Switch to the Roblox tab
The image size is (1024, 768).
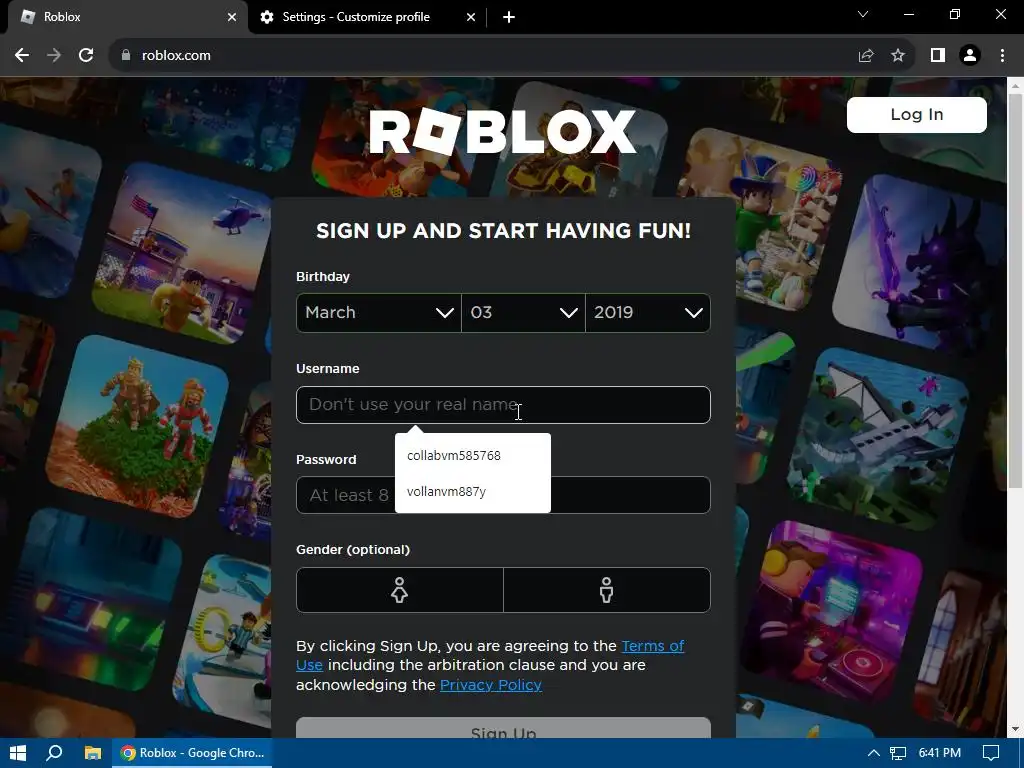pyautogui.click(x=124, y=17)
